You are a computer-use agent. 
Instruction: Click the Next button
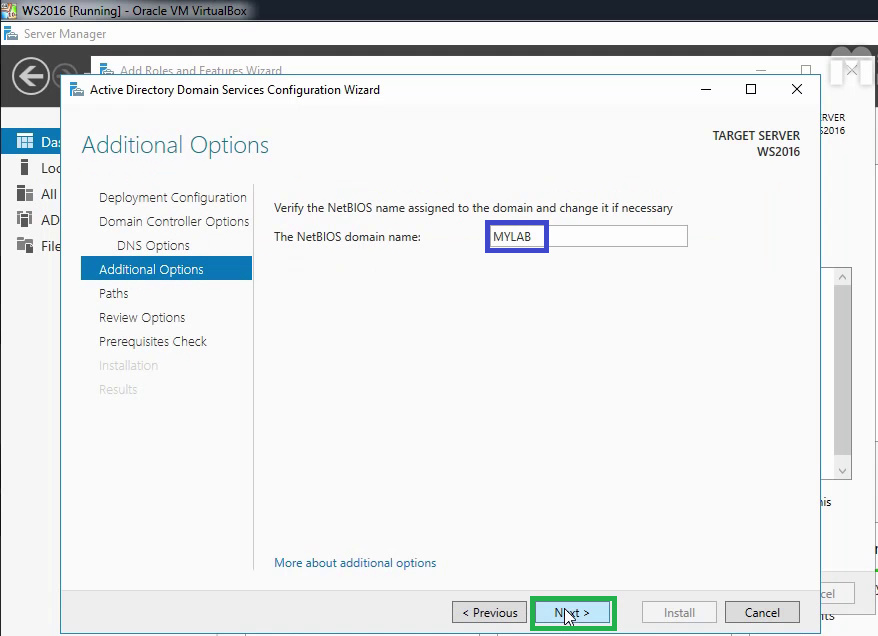572,612
